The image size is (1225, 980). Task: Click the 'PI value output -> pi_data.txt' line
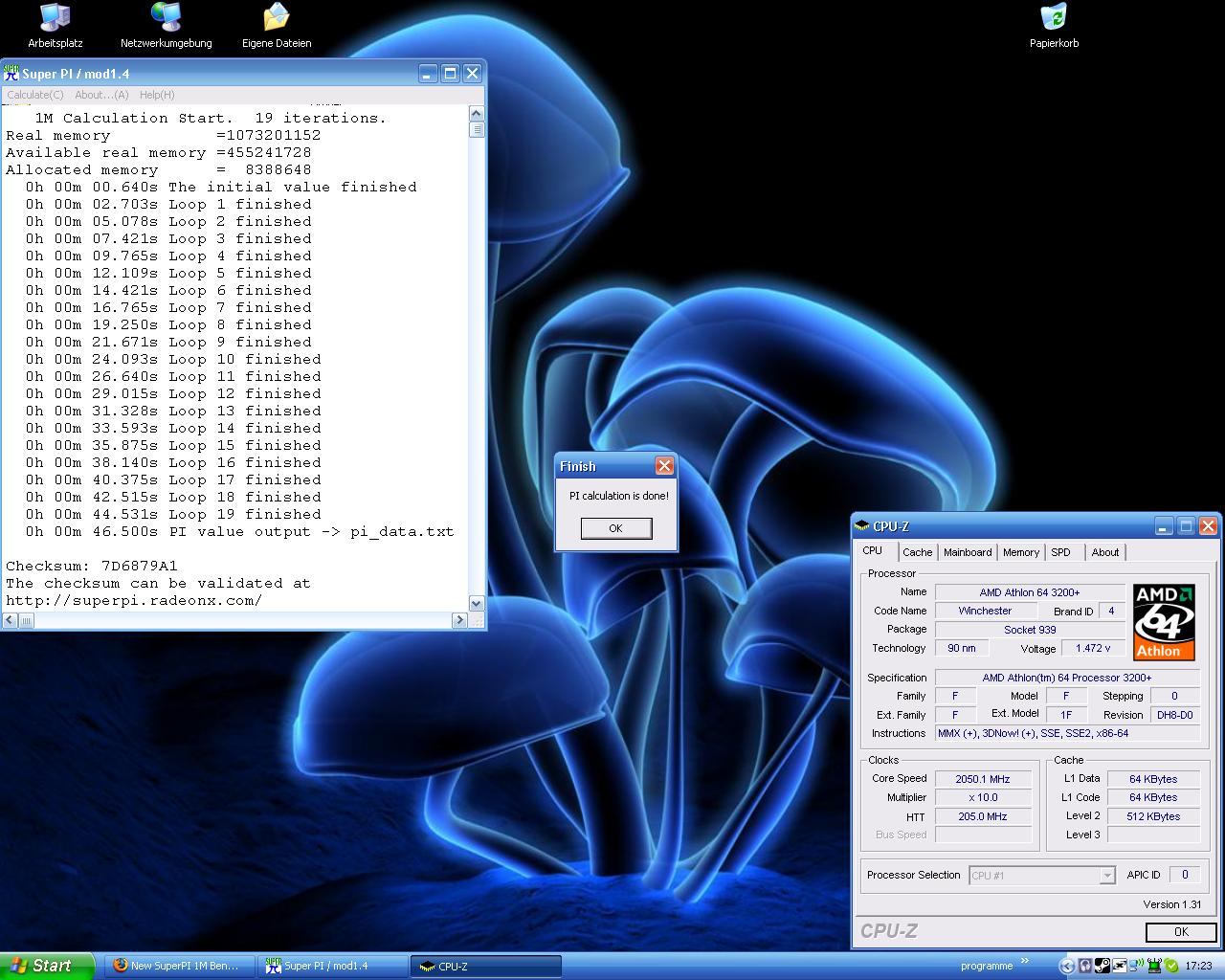[x=239, y=531]
